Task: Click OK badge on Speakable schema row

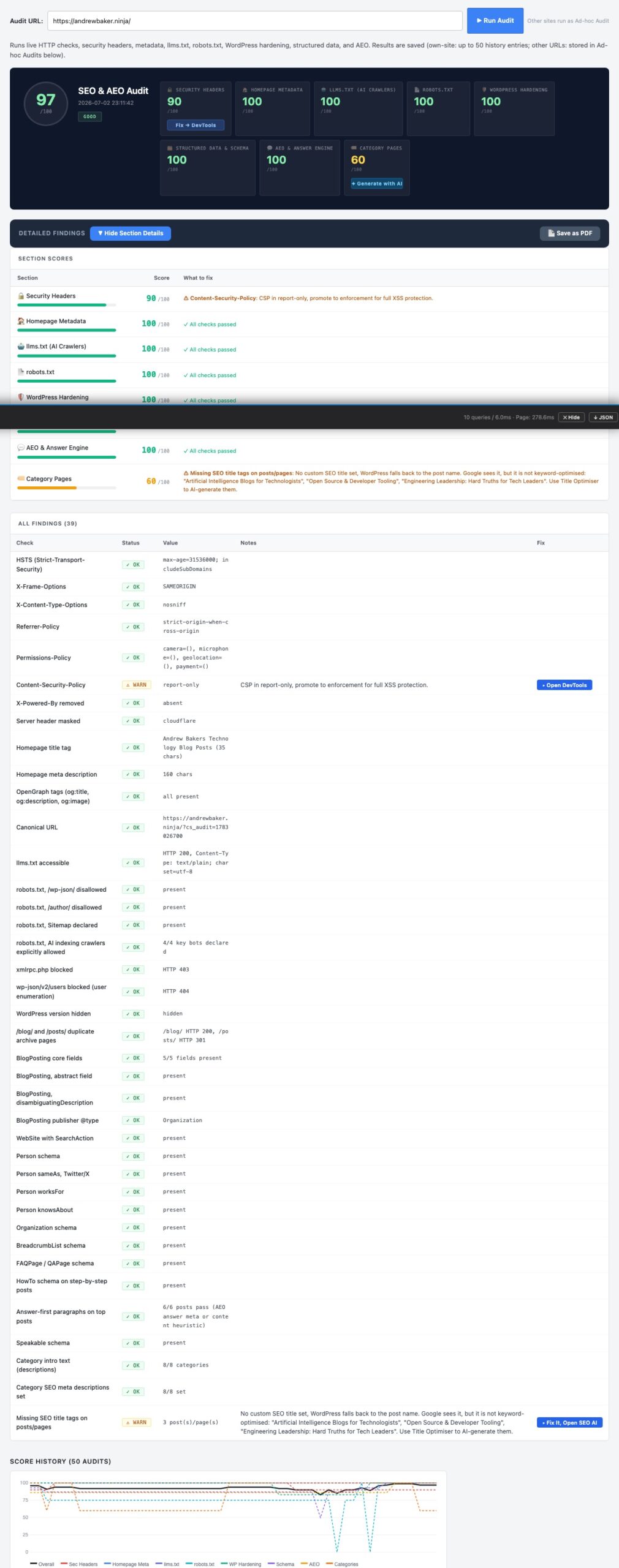Action: [x=133, y=1343]
